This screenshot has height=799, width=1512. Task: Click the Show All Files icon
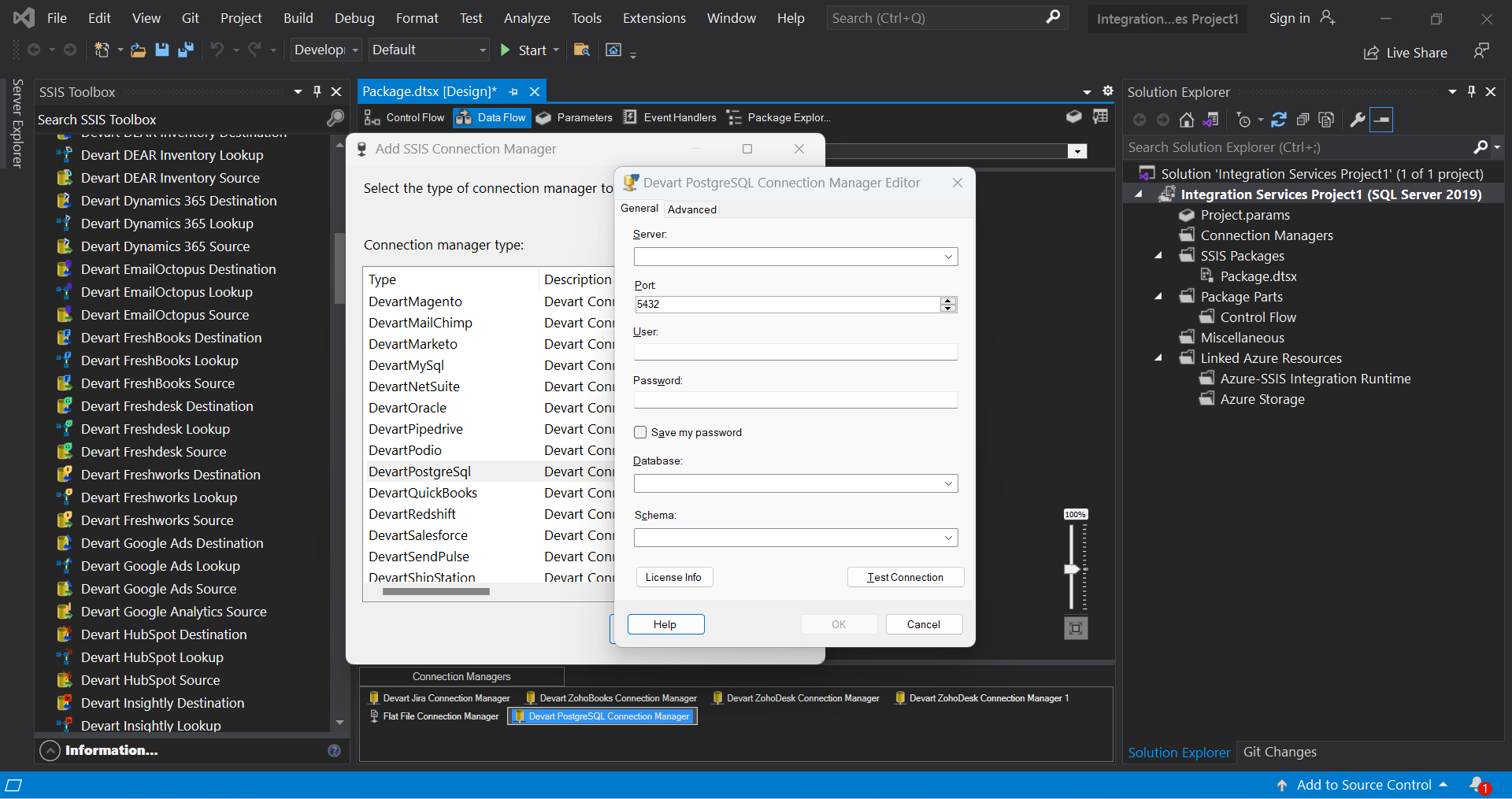click(x=1326, y=120)
